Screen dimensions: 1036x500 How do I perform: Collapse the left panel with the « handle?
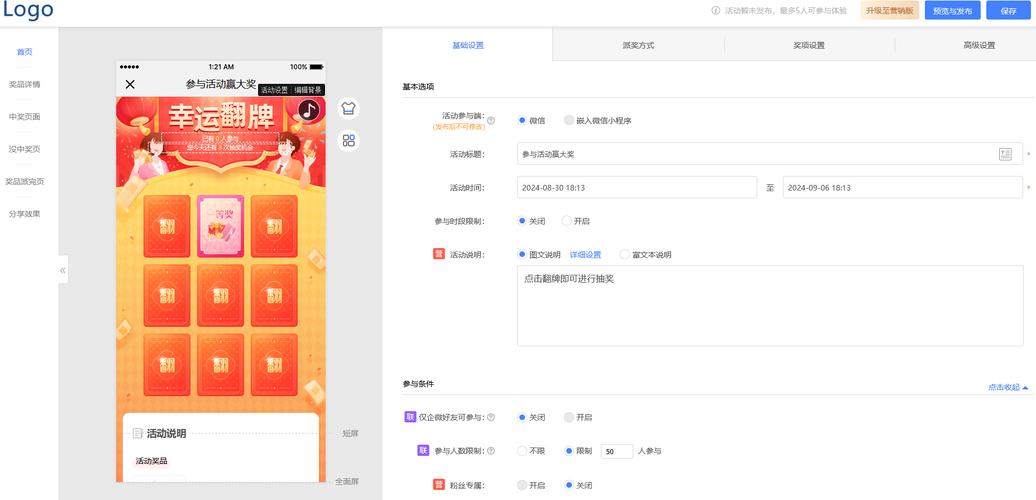63,269
